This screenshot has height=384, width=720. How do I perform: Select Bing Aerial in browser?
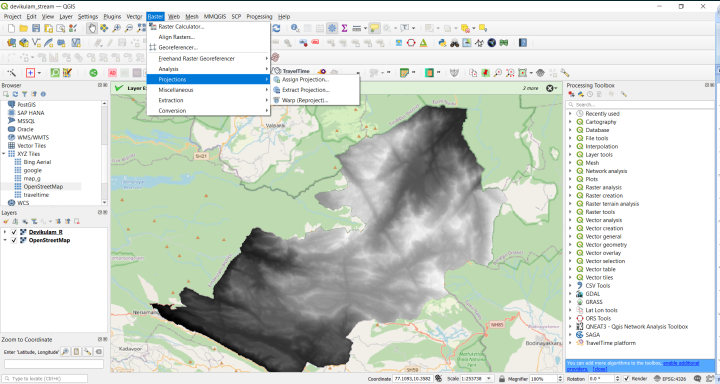pos(37,162)
